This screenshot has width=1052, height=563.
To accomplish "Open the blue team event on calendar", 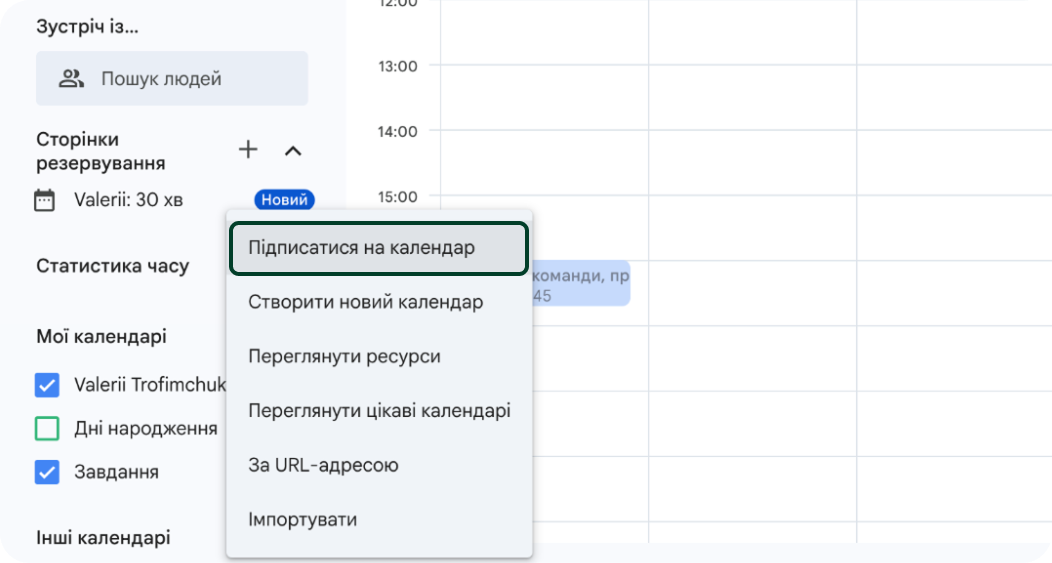I will tap(582, 283).
